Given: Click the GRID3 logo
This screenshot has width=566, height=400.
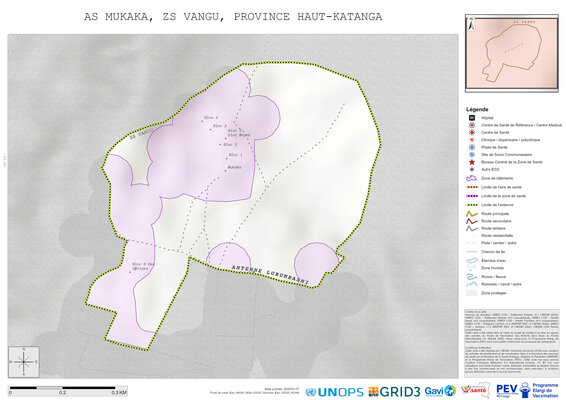Looking at the screenshot, I should [x=394, y=392].
